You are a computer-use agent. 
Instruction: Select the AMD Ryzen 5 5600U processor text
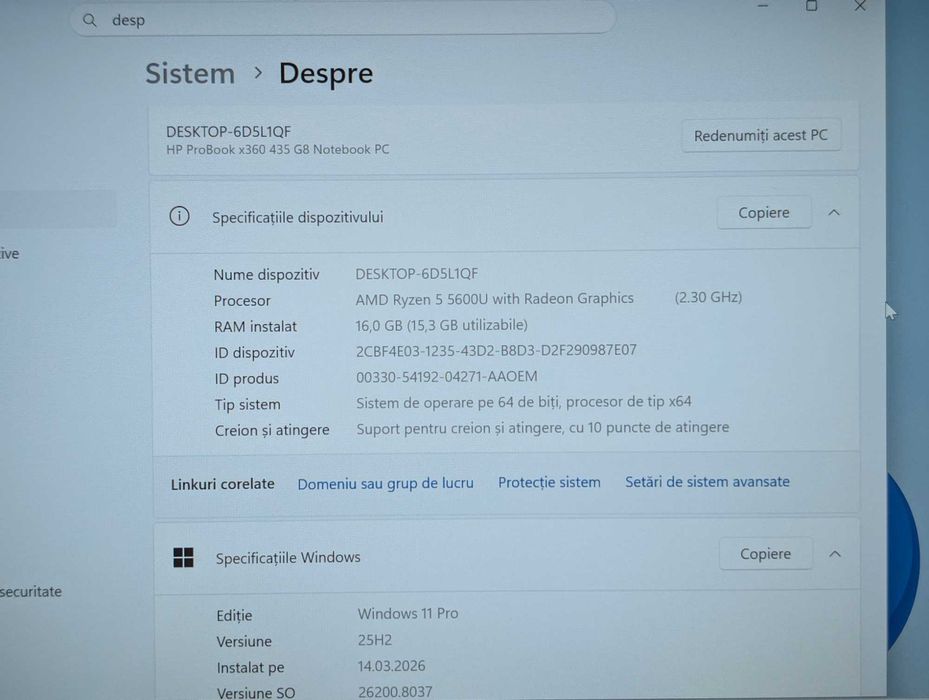(x=495, y=299)
